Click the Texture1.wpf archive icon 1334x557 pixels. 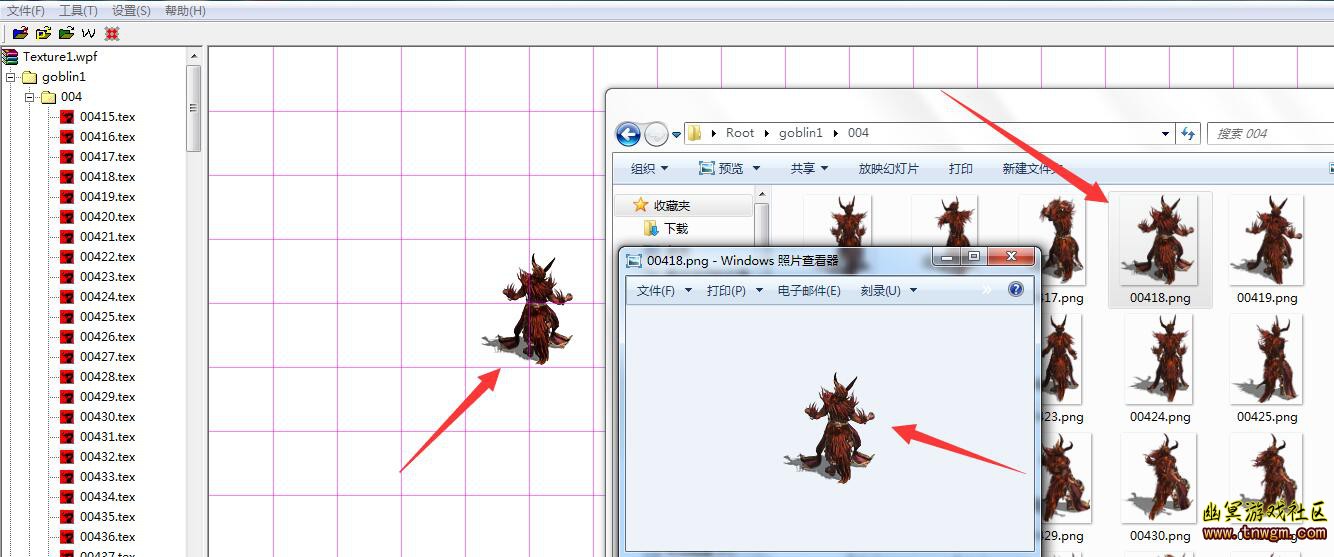[x=10, y=57]
